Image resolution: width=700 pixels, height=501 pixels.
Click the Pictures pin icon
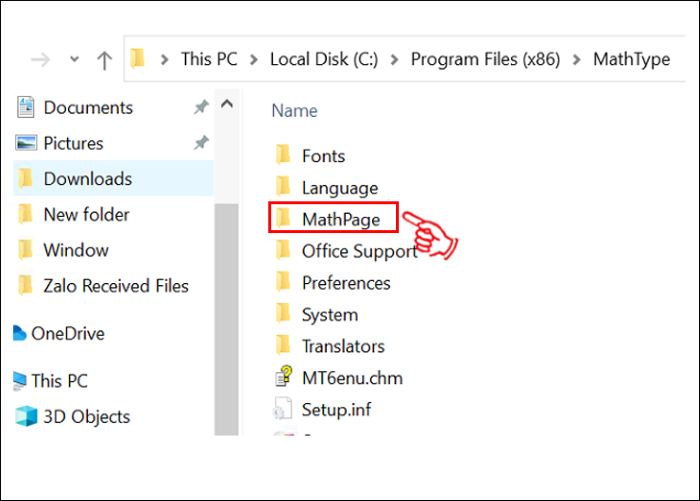200,143
